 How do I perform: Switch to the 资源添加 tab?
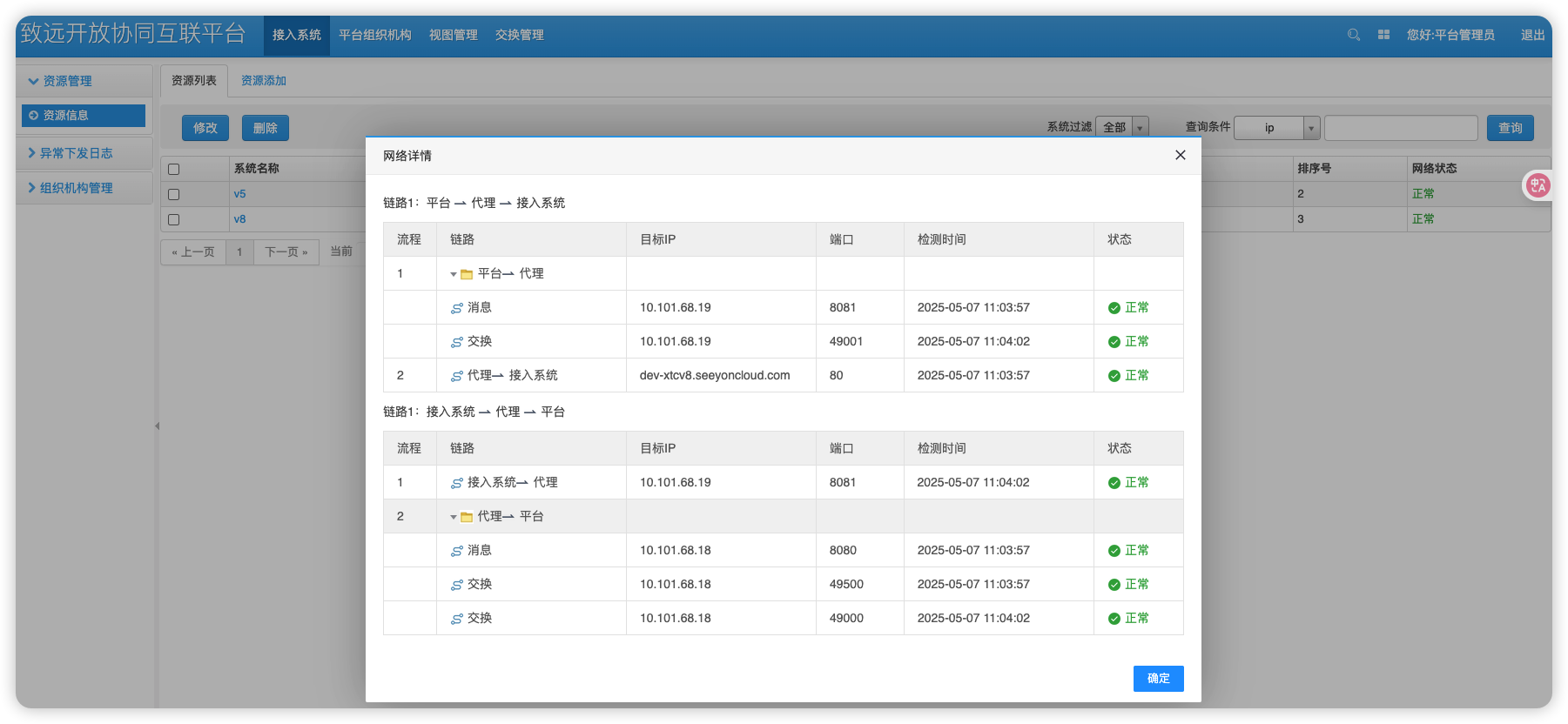click(x=263, y=80)
